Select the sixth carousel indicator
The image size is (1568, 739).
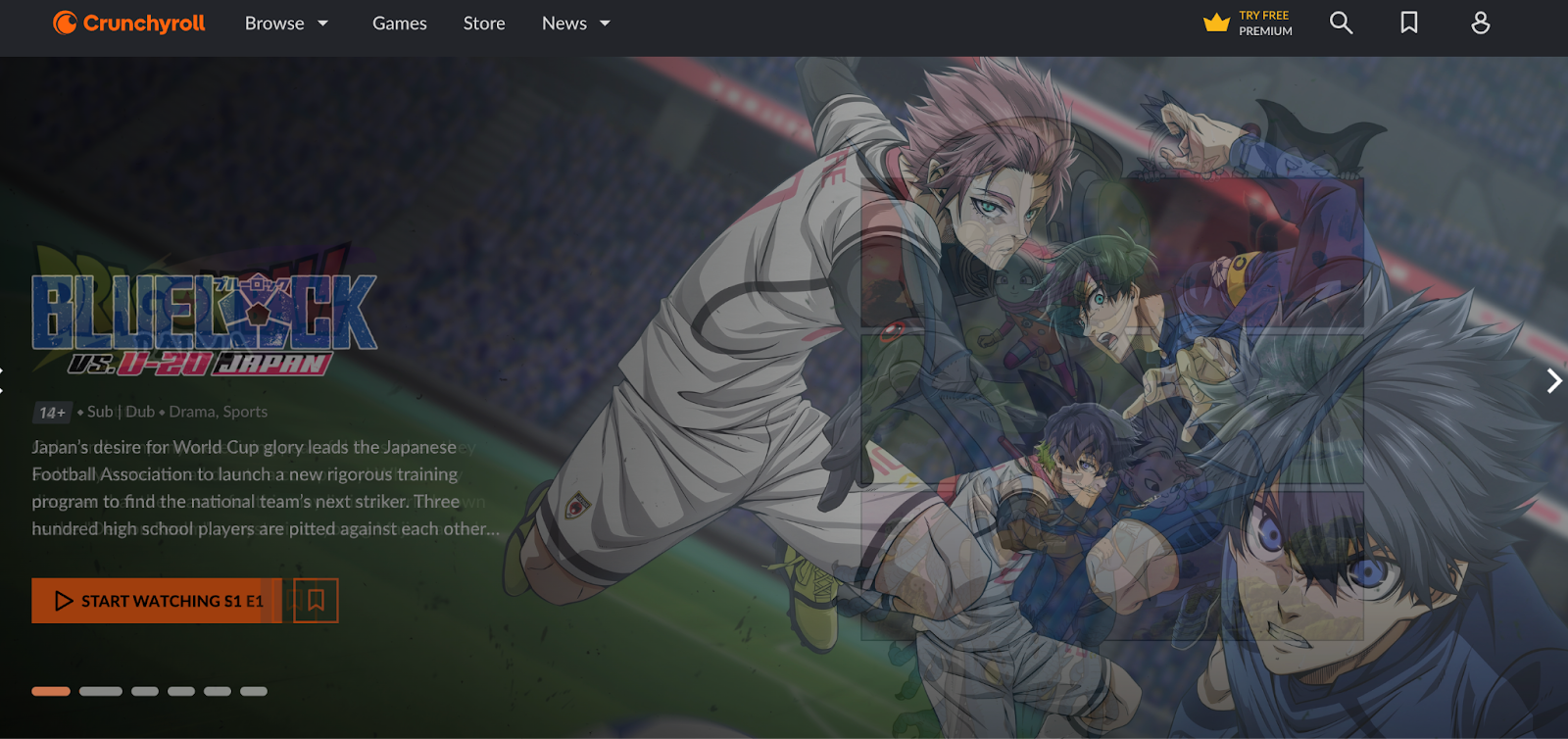tap(254, 691)
